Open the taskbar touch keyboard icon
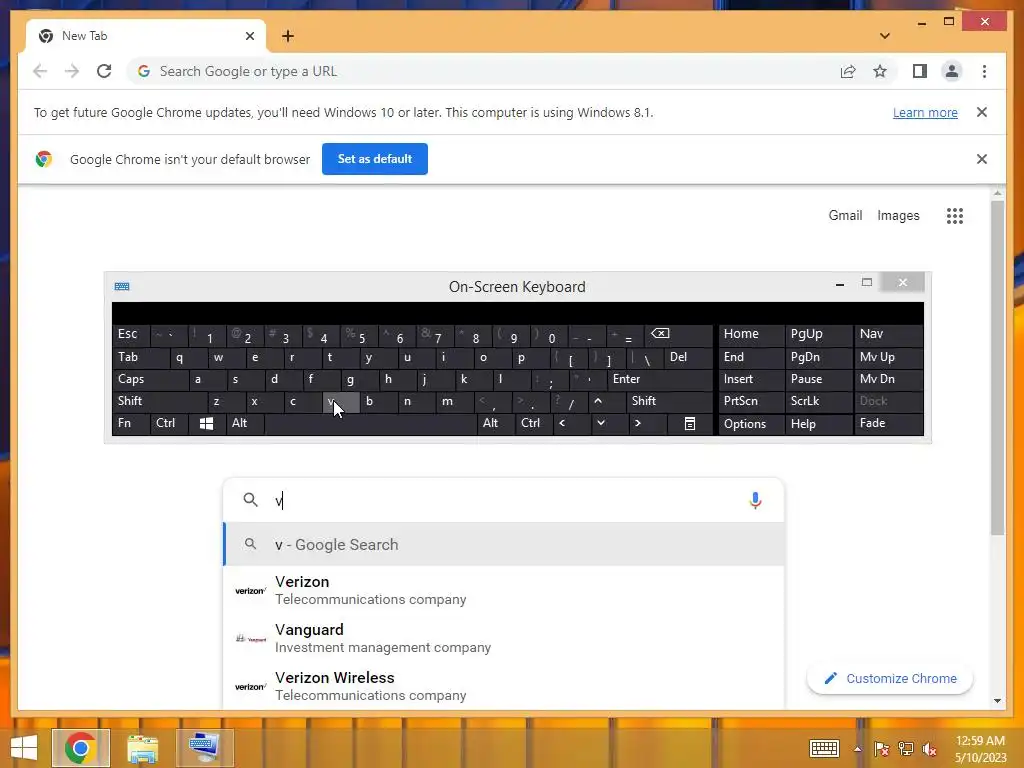Image resolution: width=1024 pixels, height=768 pixels. (824, 748)
